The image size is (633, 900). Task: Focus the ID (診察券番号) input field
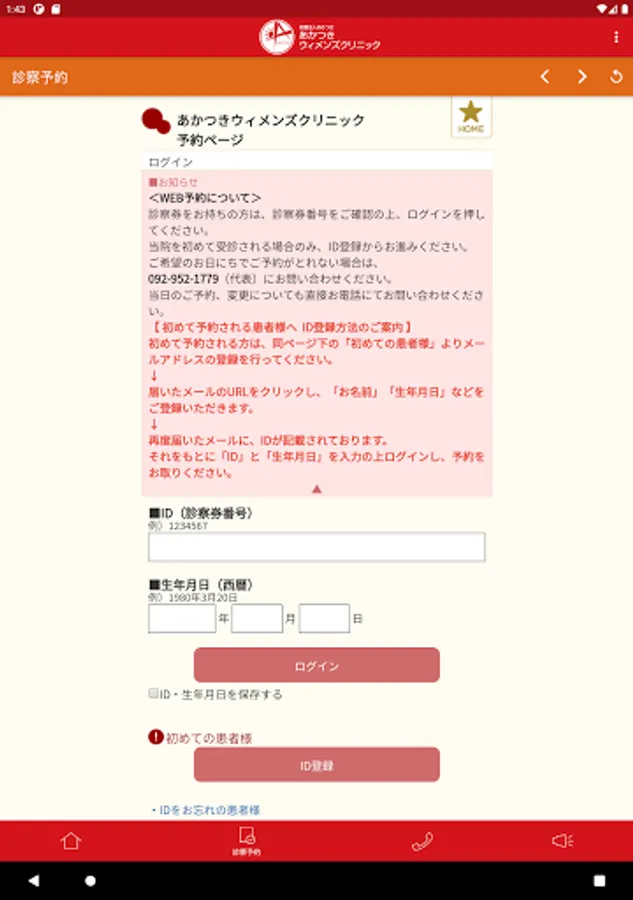point(317,546)
